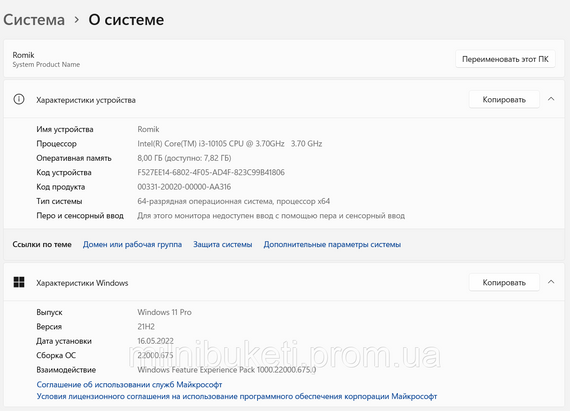This screenshot has height=411, width=570.
Task: Click the info icon beside Характеристики устройства
Action: point(19,99)
